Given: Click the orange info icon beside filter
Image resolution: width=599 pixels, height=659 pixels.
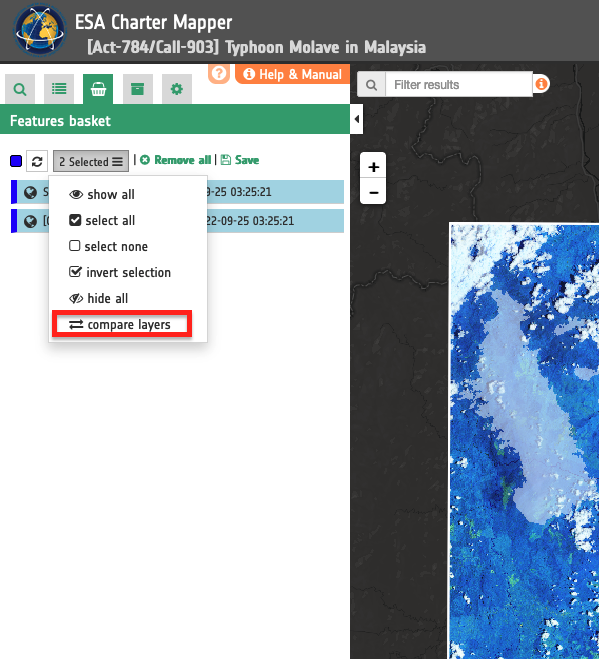Looking at the screenshot, I should (x=541, y=84).
